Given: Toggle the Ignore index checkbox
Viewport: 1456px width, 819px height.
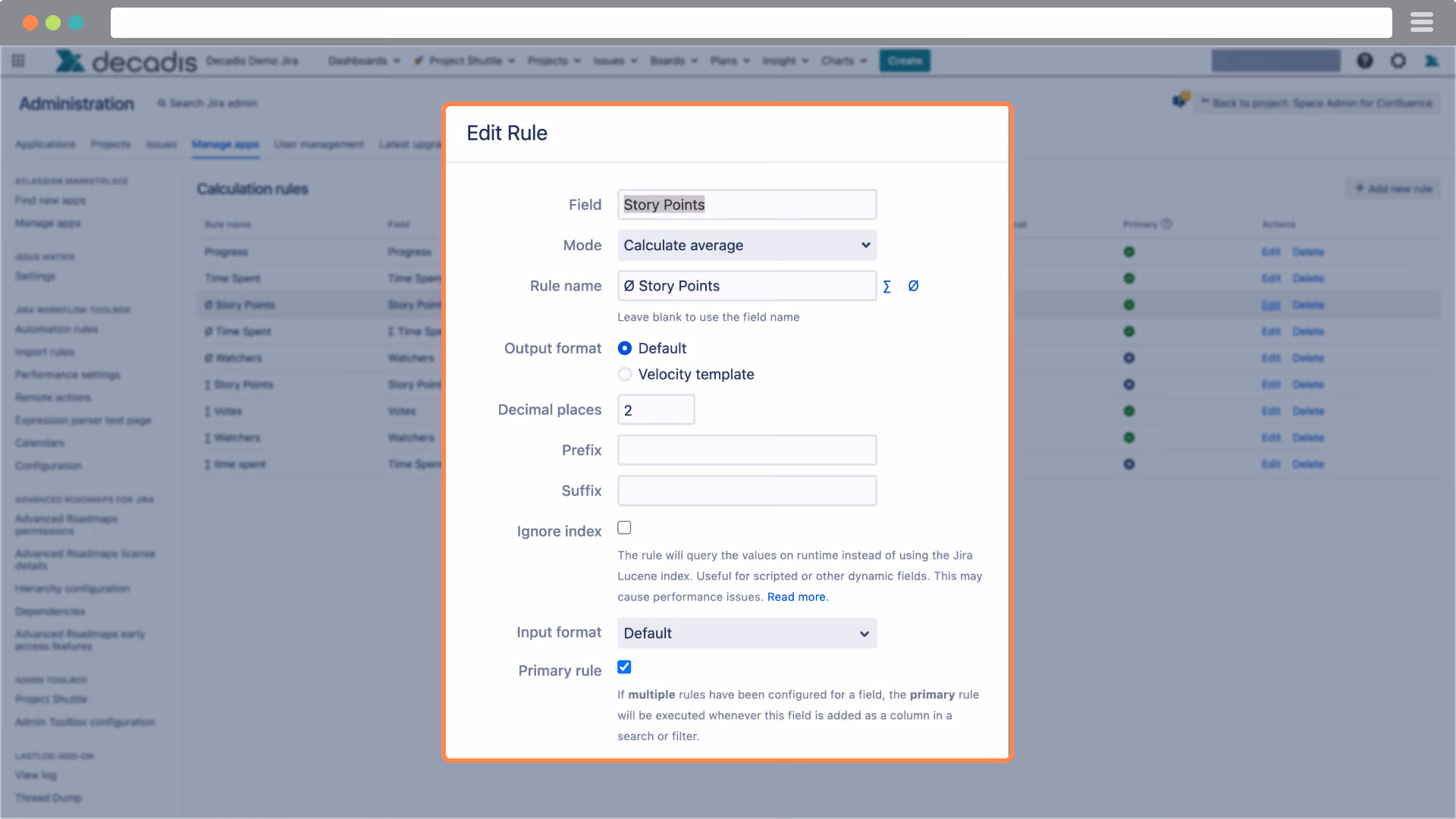Looking at the screenshot, I should 624,528.
